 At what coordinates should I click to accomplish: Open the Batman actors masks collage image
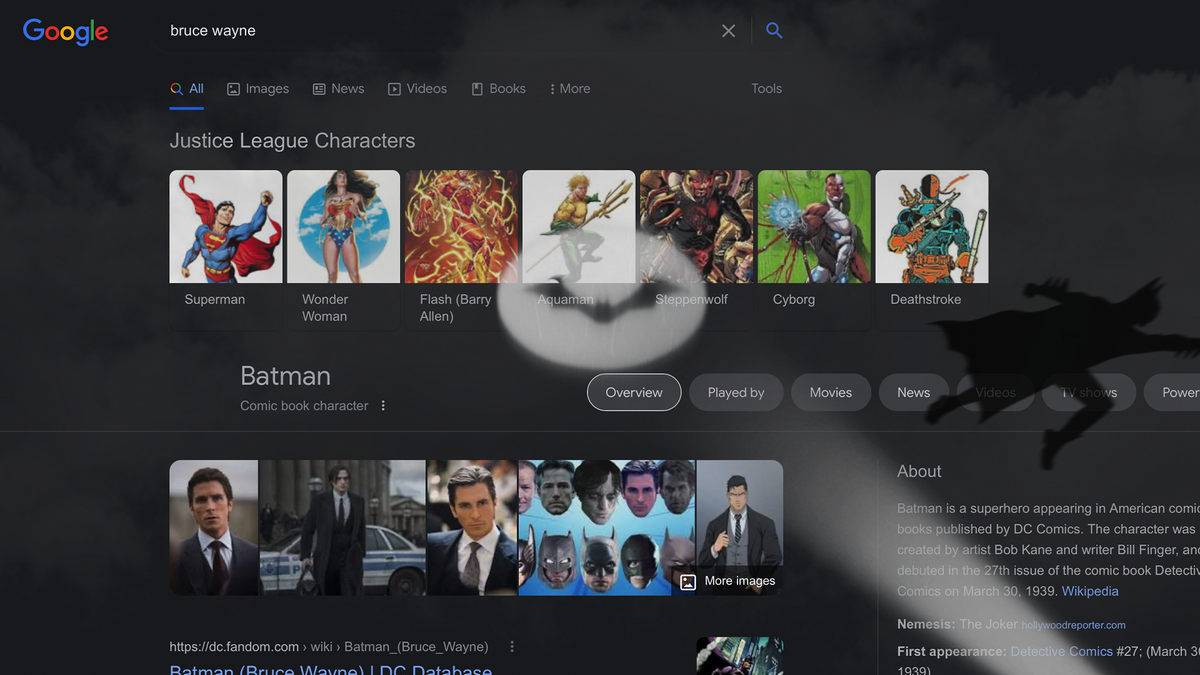coord(607,528)
